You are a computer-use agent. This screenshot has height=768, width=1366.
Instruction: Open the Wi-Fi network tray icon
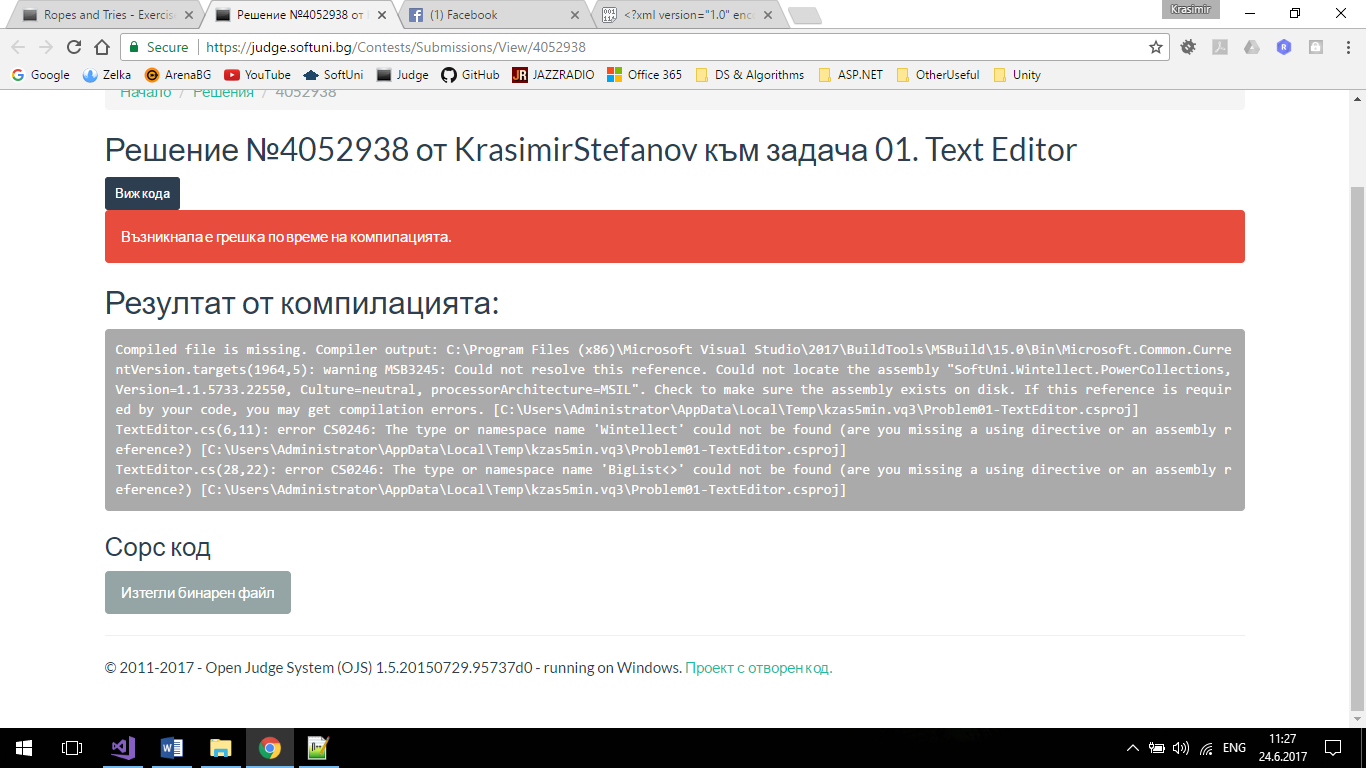(x=1206, y=747)
